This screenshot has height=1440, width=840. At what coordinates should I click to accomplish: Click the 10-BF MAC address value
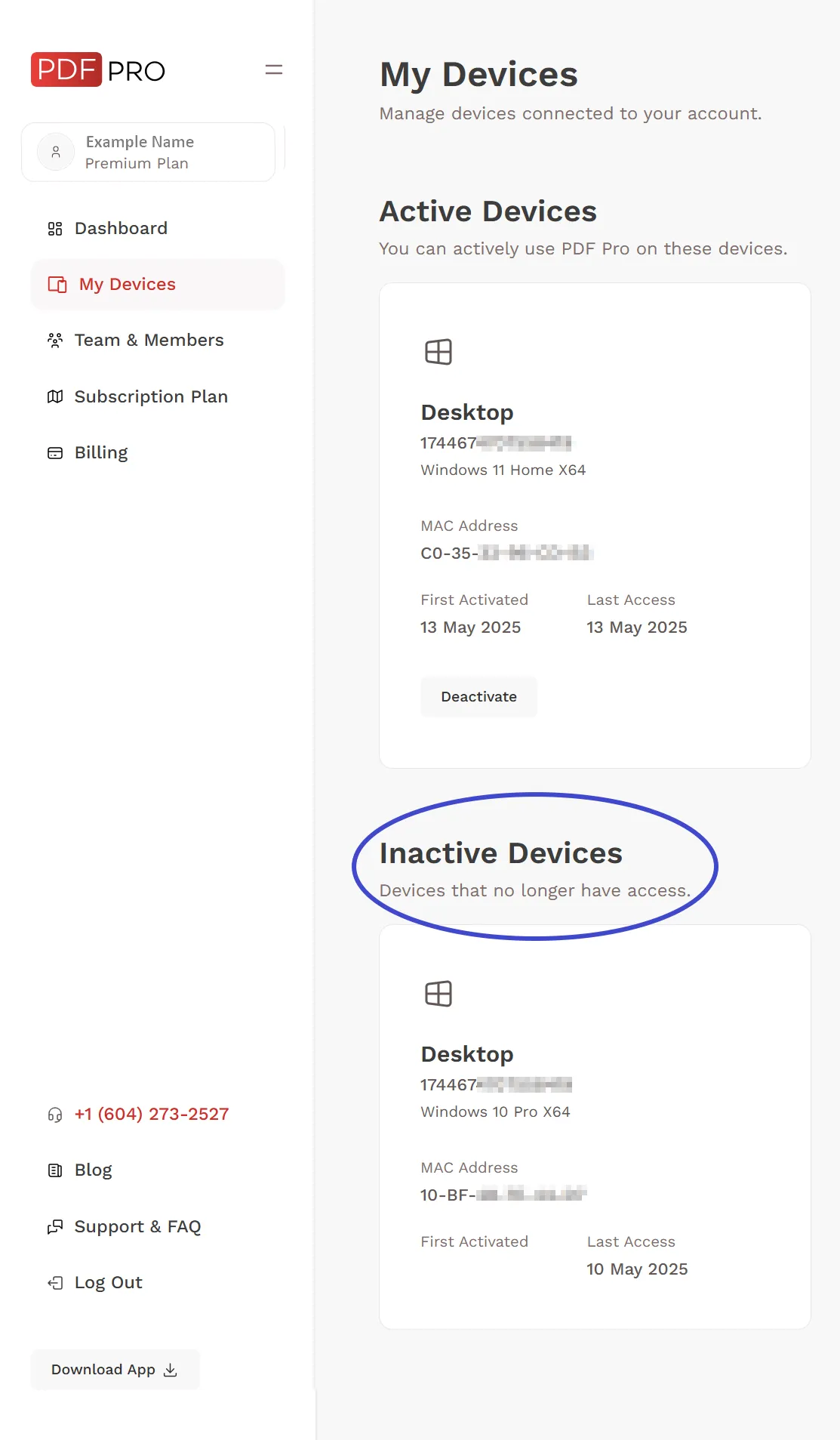click(503, 1195)
